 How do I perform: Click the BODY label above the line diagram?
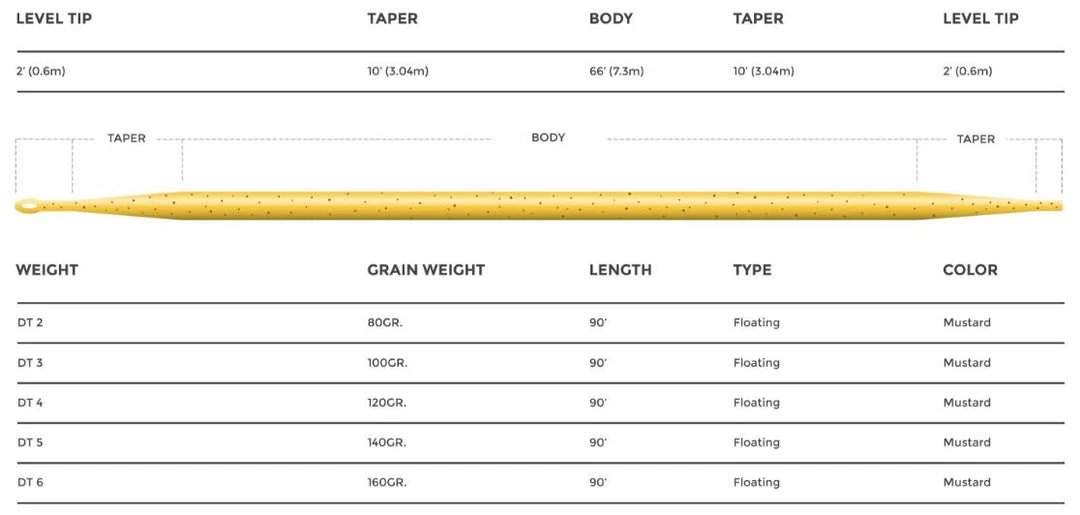pyautogui.click(x=548, y=138)
